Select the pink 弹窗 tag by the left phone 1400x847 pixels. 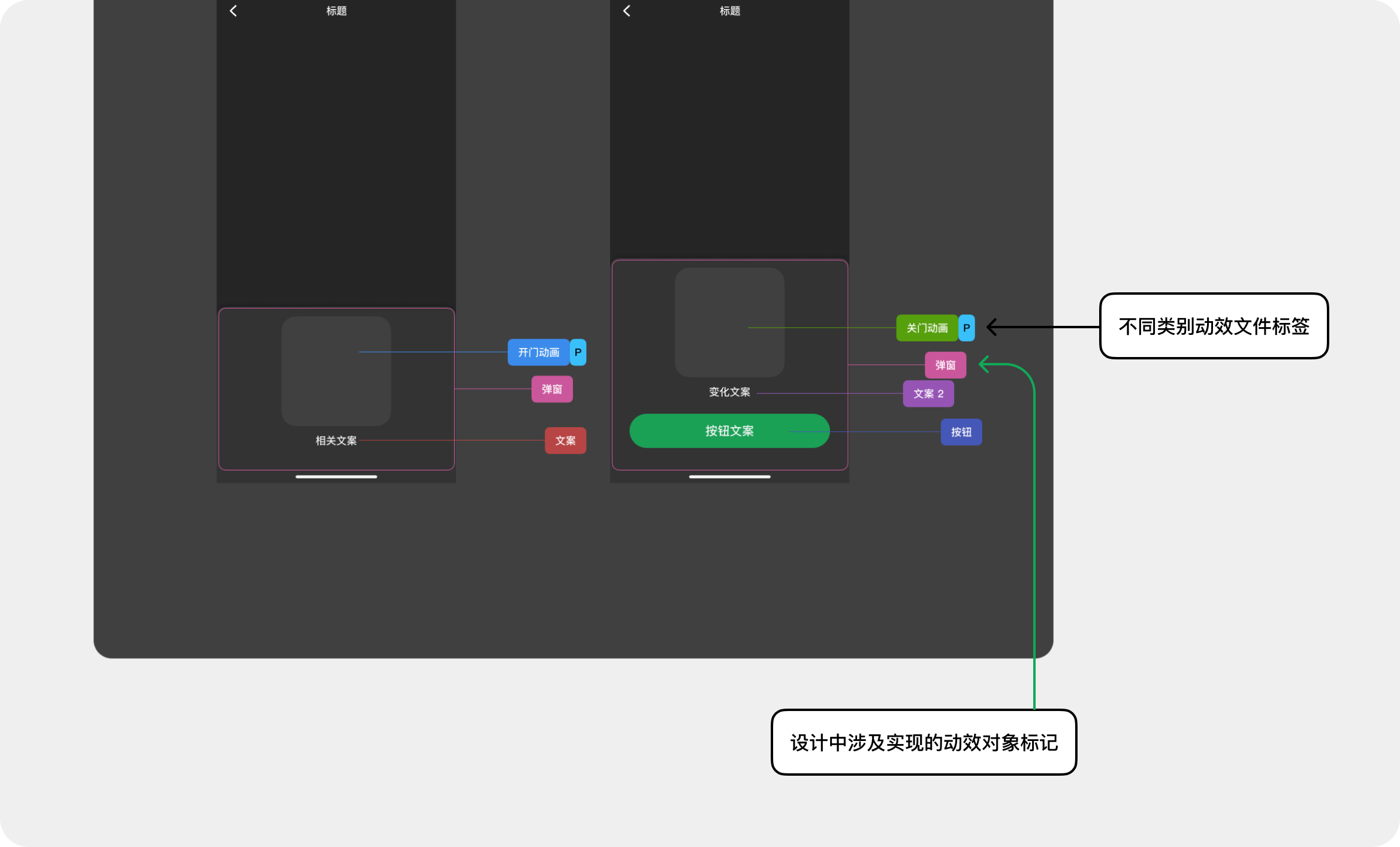point(552,389)
